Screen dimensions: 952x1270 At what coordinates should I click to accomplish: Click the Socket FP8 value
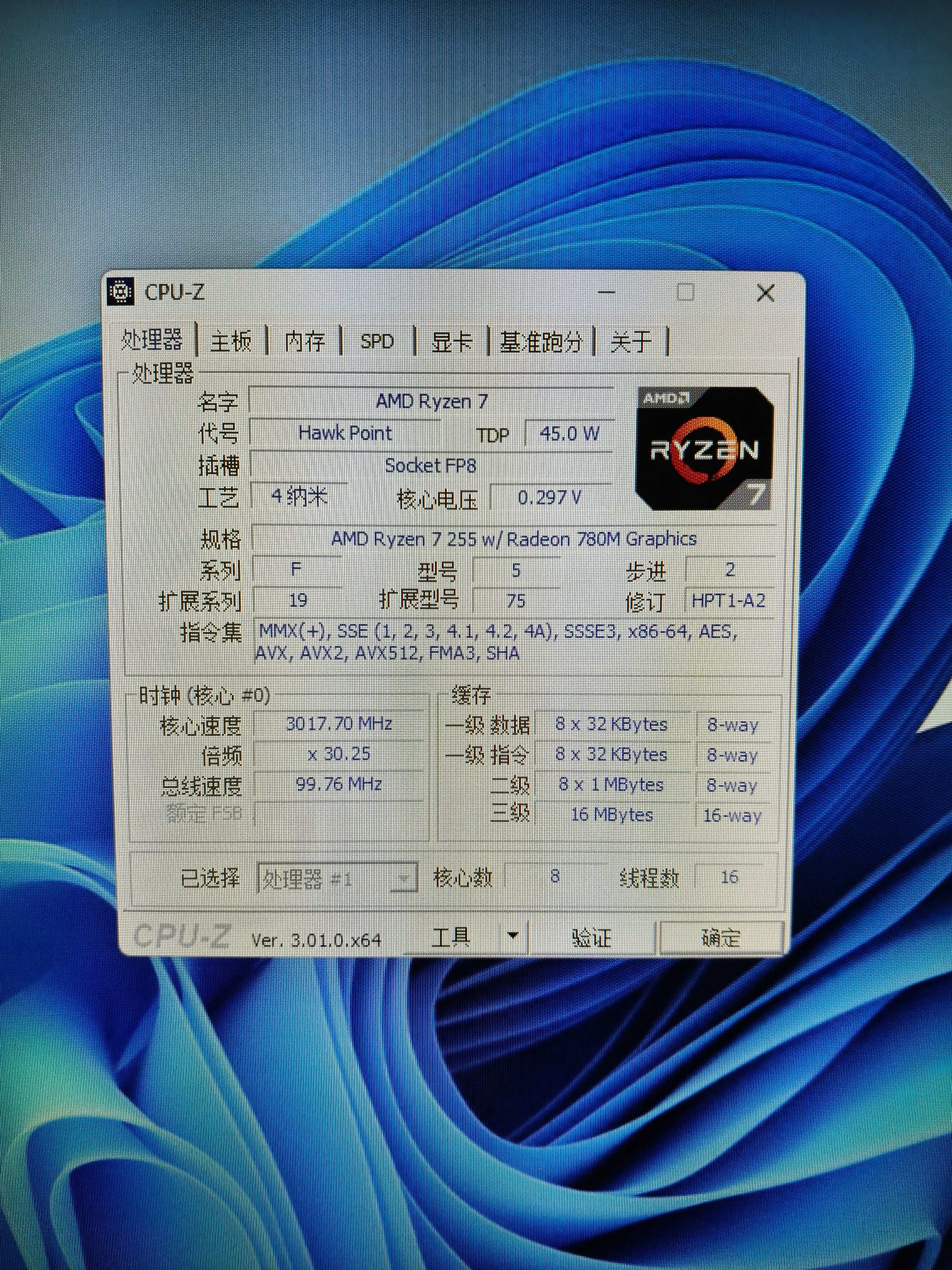[431, 465]
